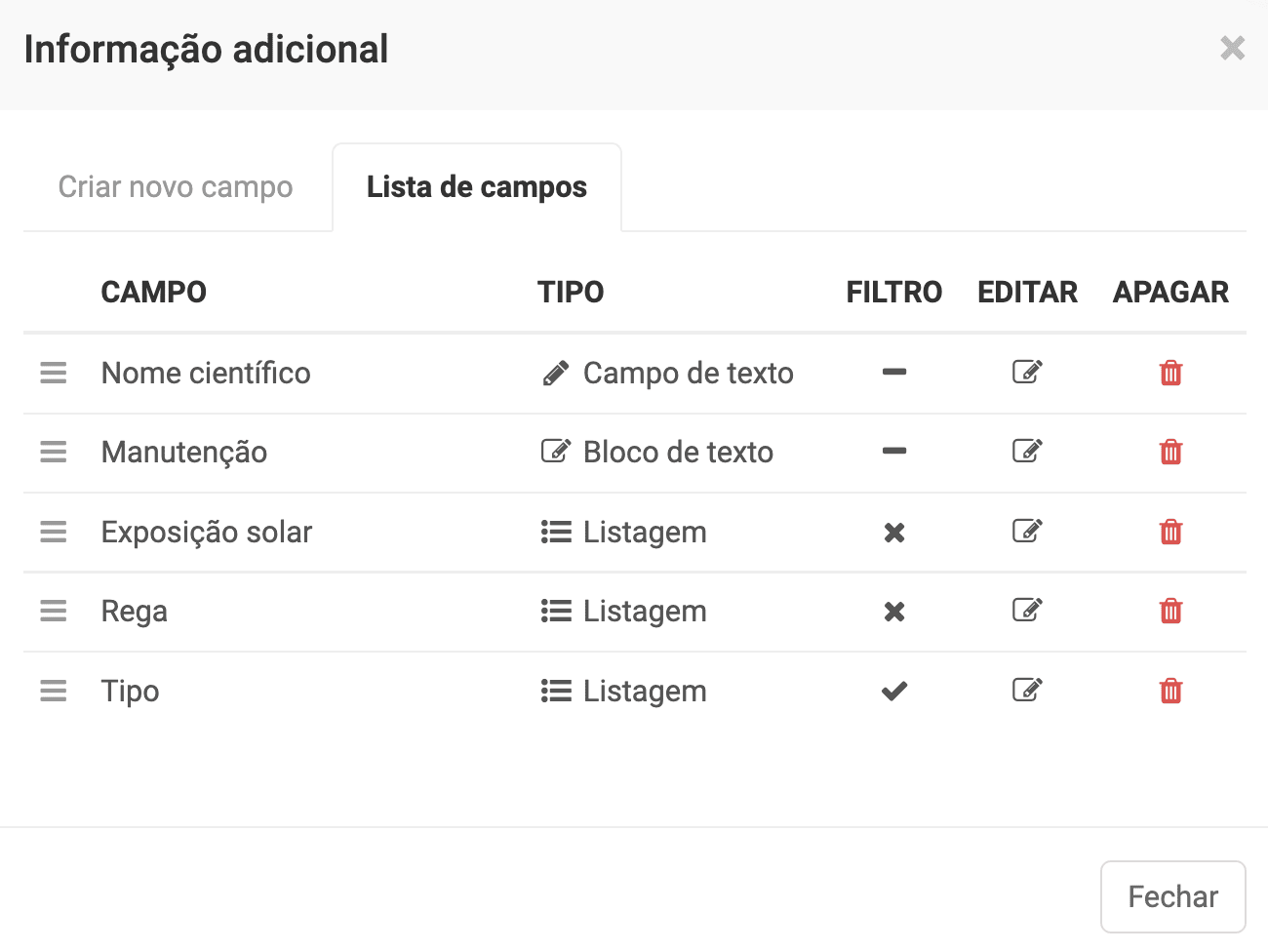Switch to Criar novo campo tab
Viewport: 1268px width, 952px height.
click(x=176, y=186)
